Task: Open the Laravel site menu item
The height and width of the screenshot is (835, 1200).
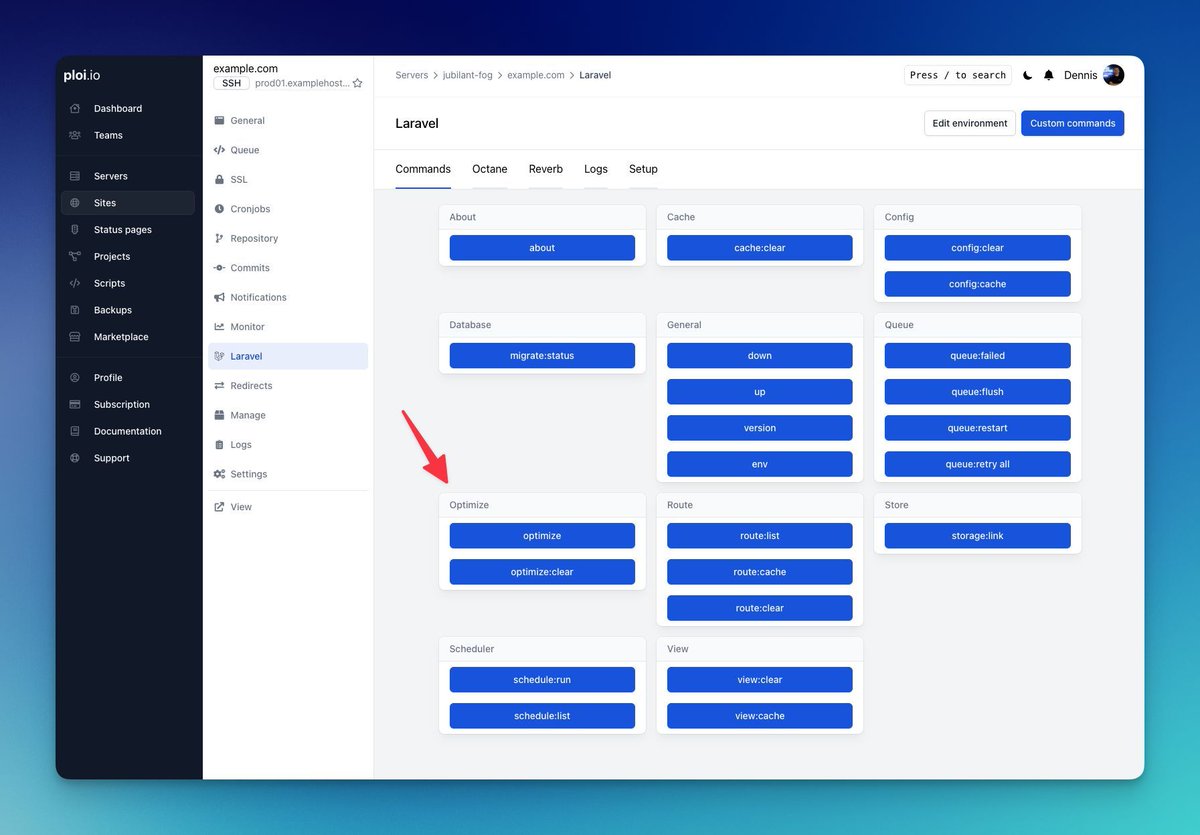Action: point(288,356)
